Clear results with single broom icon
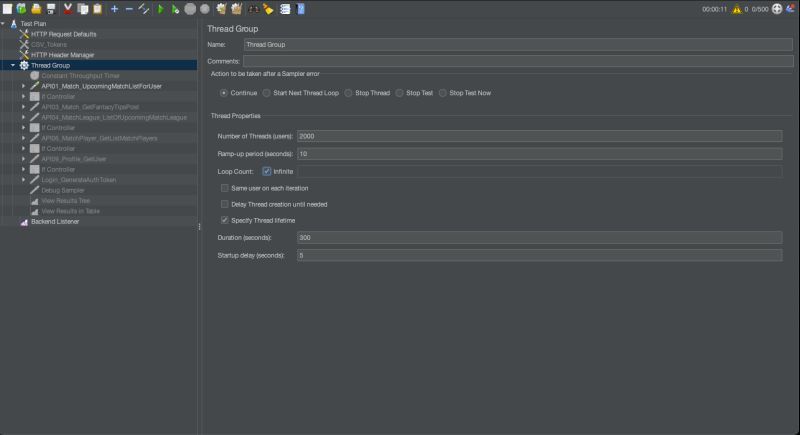The image size is (800, 435). pos(221,9)
